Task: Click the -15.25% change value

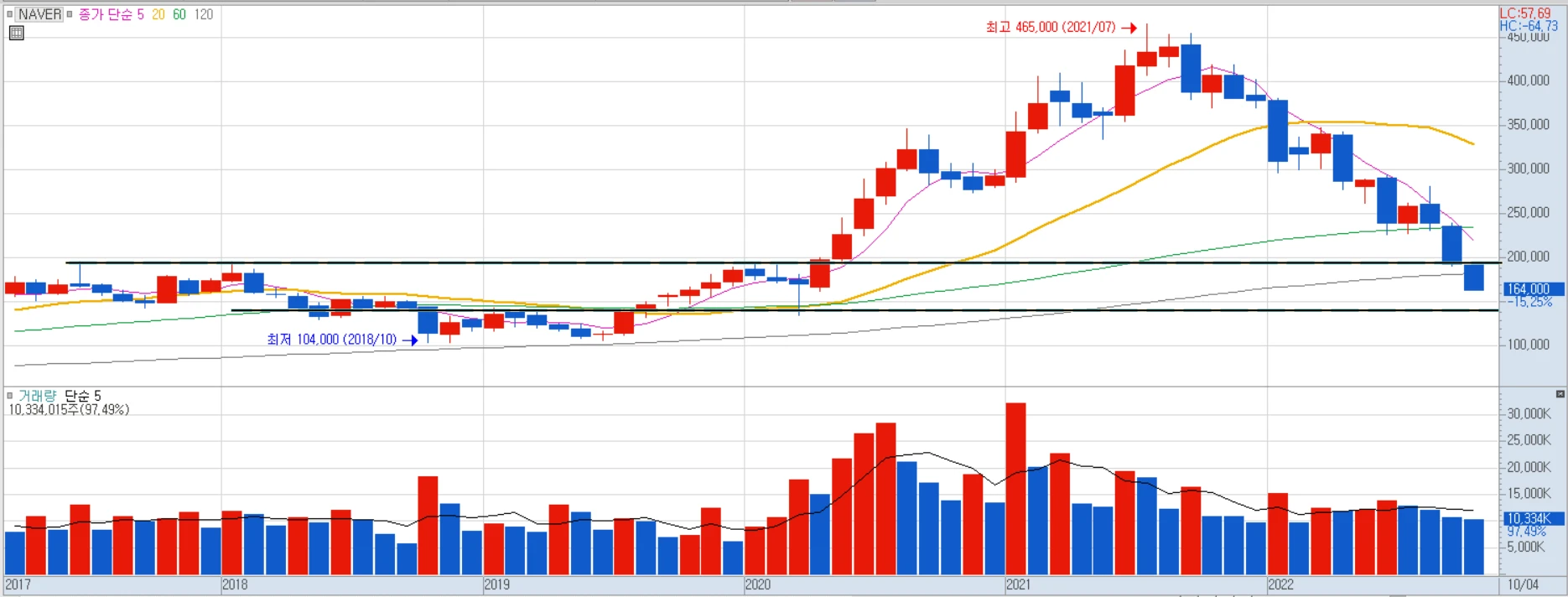Action: [x=1531, y=302]
